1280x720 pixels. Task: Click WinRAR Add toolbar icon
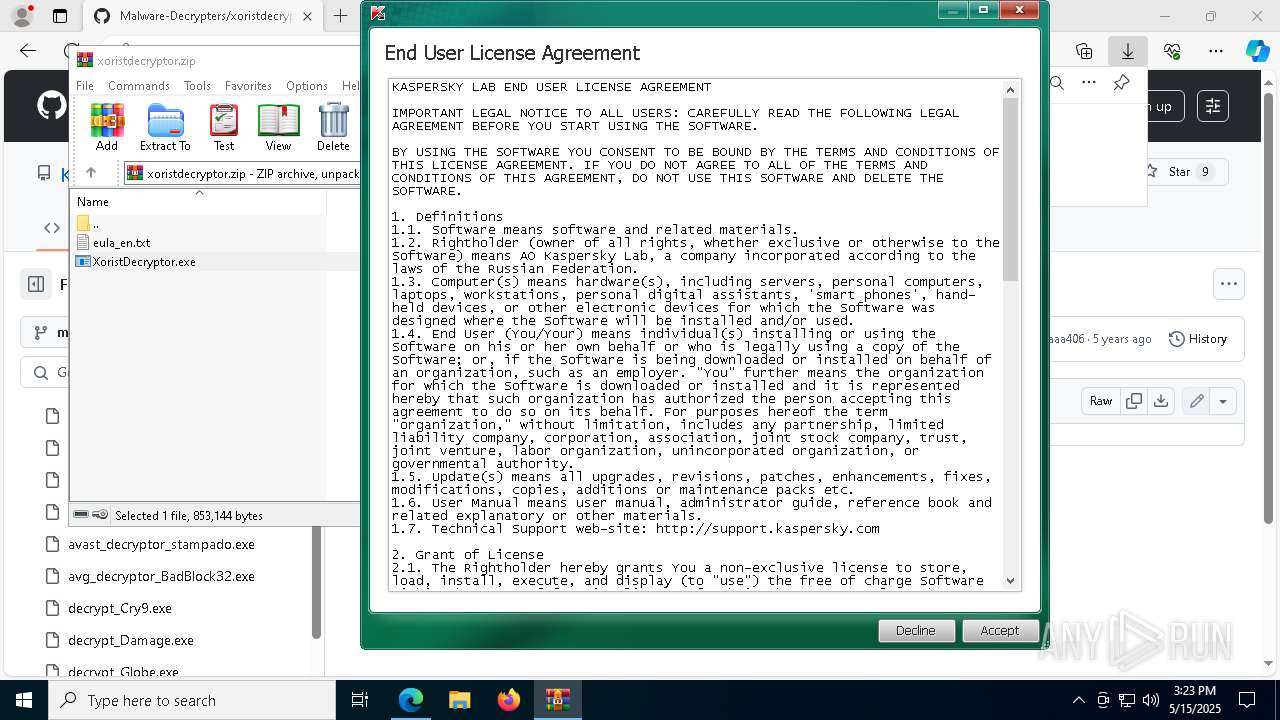click(107, 128)
